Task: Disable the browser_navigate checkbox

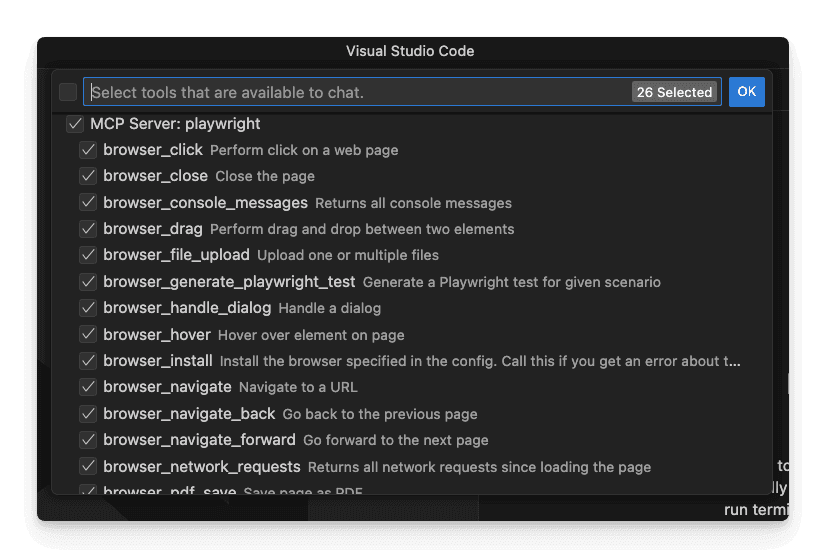Action: 88,387
